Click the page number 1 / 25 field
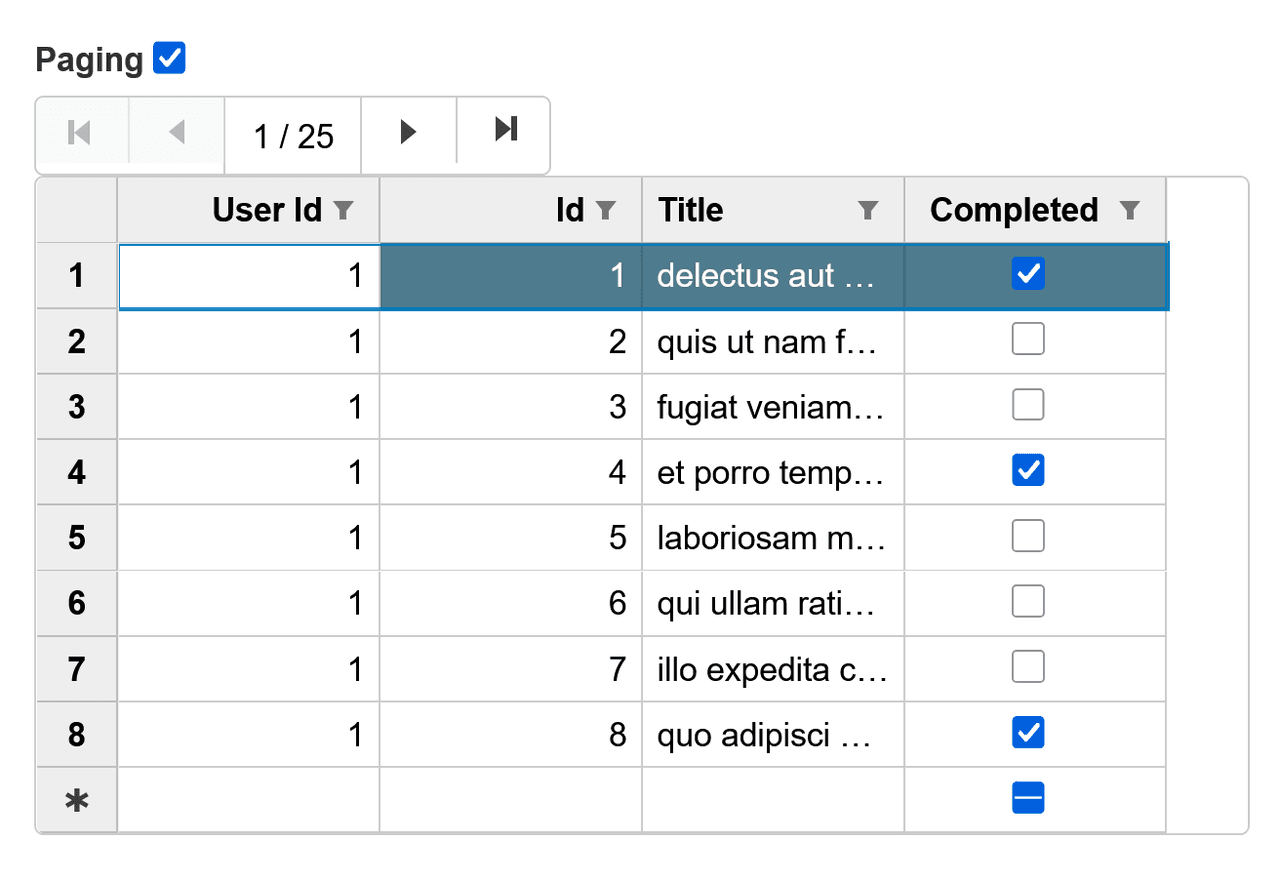 coord(293,135)
